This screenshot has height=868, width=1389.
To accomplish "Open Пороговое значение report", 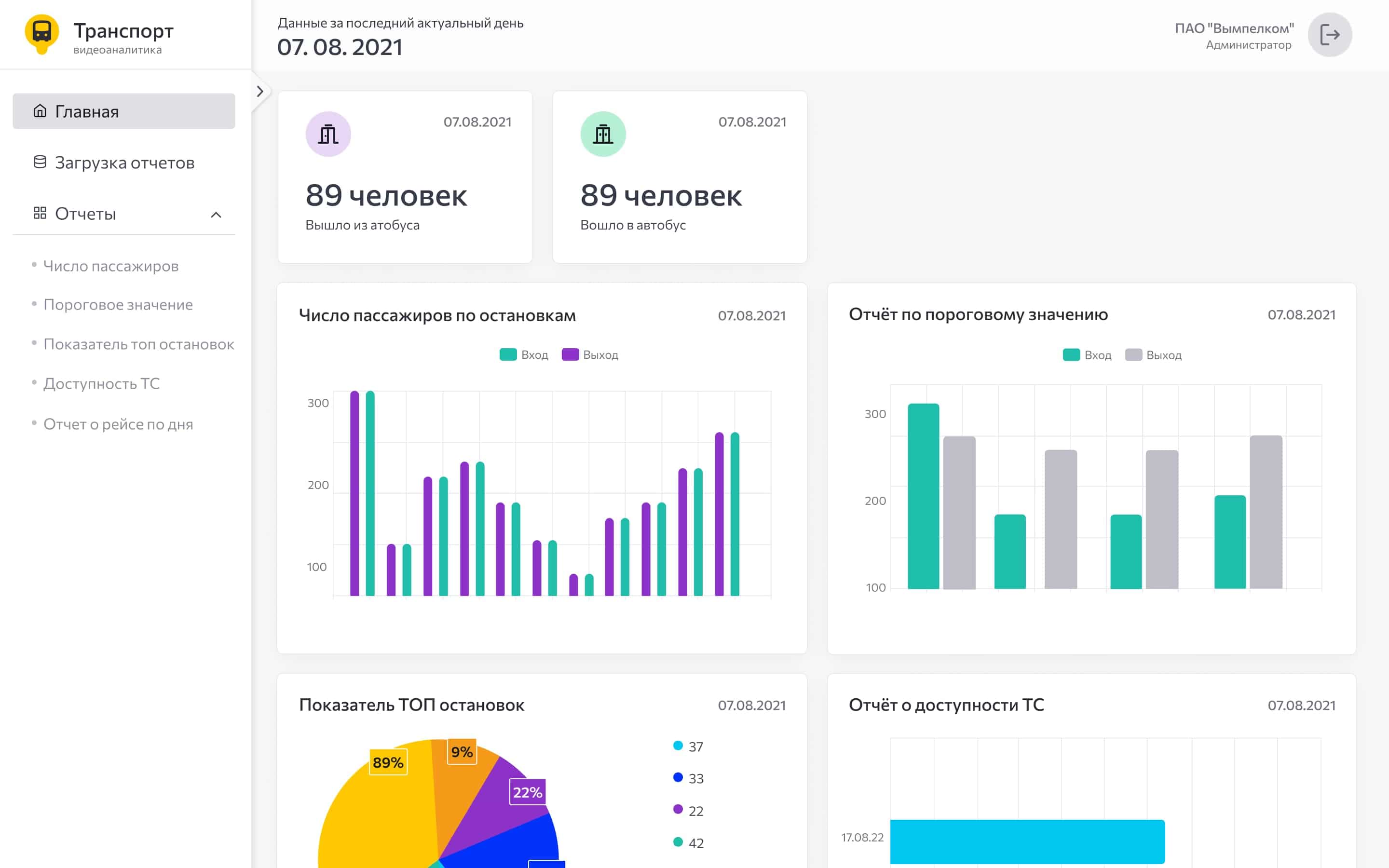I will tap(118, 304).
